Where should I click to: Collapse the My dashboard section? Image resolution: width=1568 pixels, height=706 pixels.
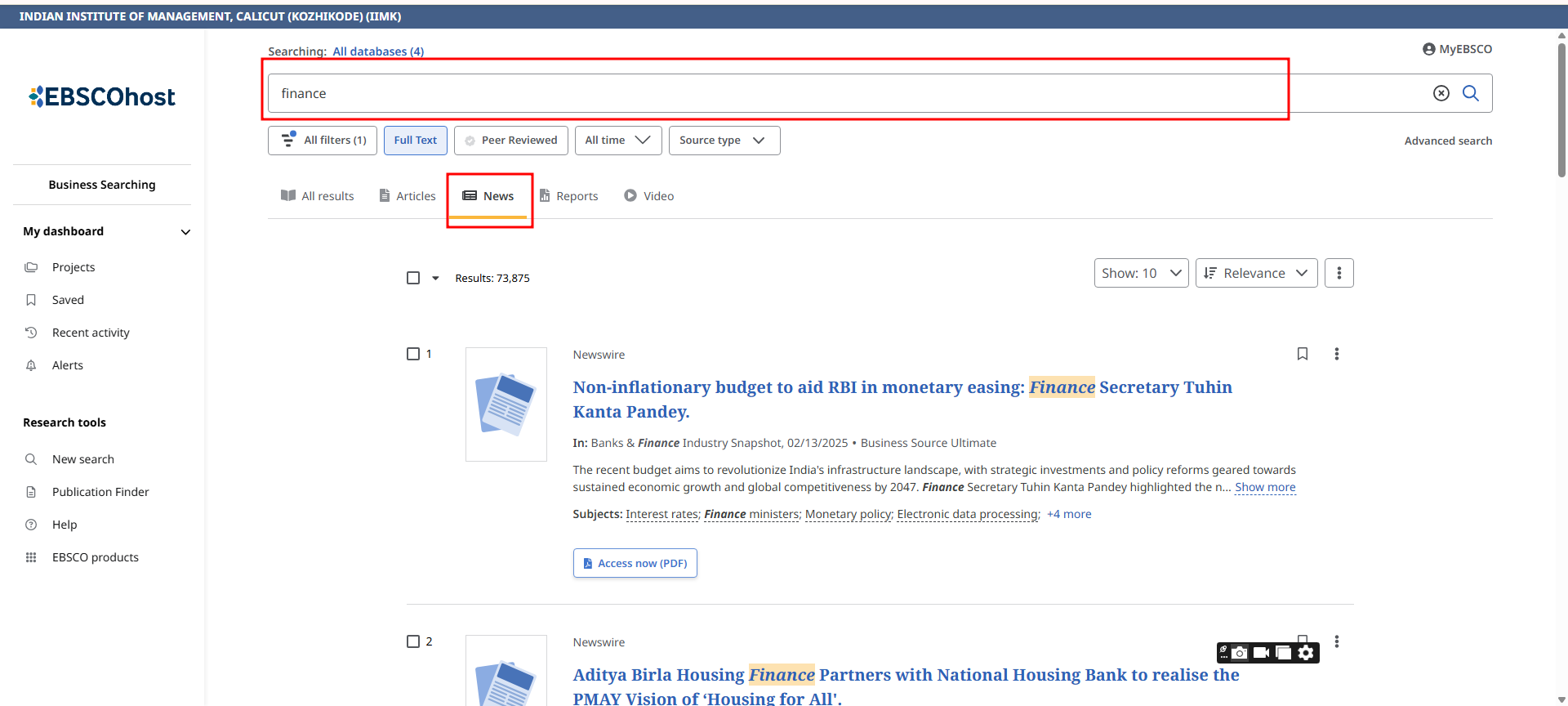(x=185, y=232)
